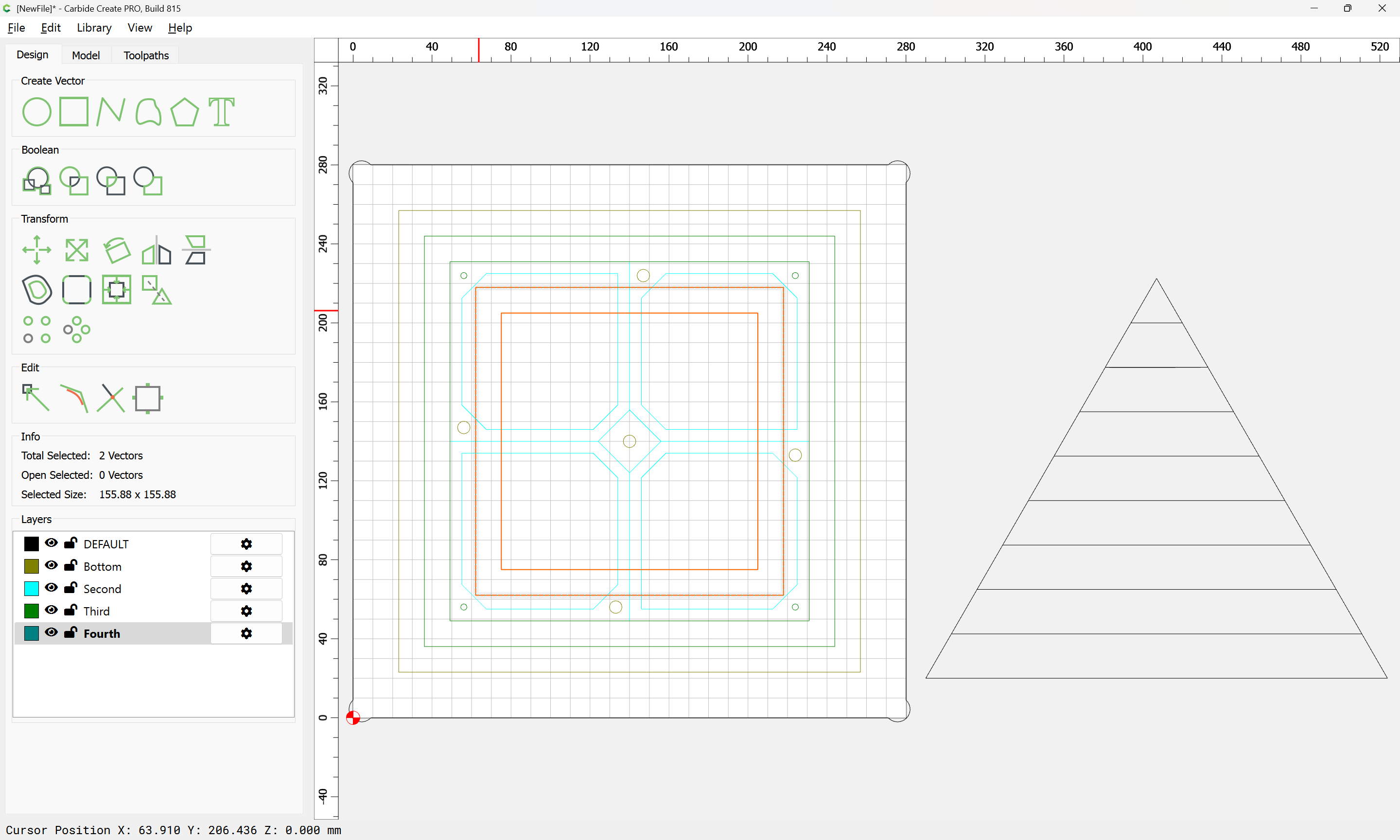Select the Polyline vector tool
Image resolution: width=1400 pixels, height=840 pixels.
tap(110, 111)
